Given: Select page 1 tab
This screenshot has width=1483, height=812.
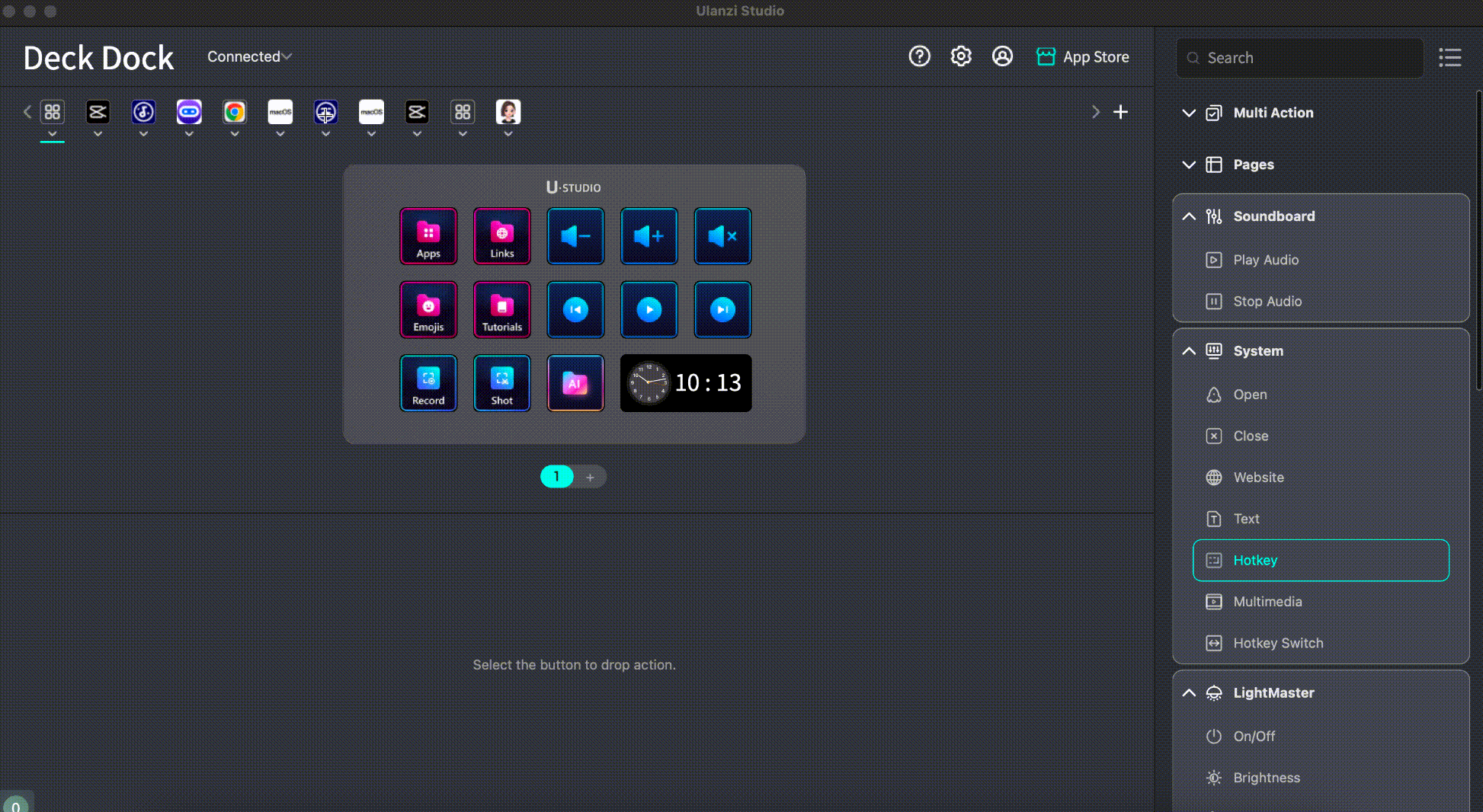Looking at the screenshot, I should (x=556, y=477).
